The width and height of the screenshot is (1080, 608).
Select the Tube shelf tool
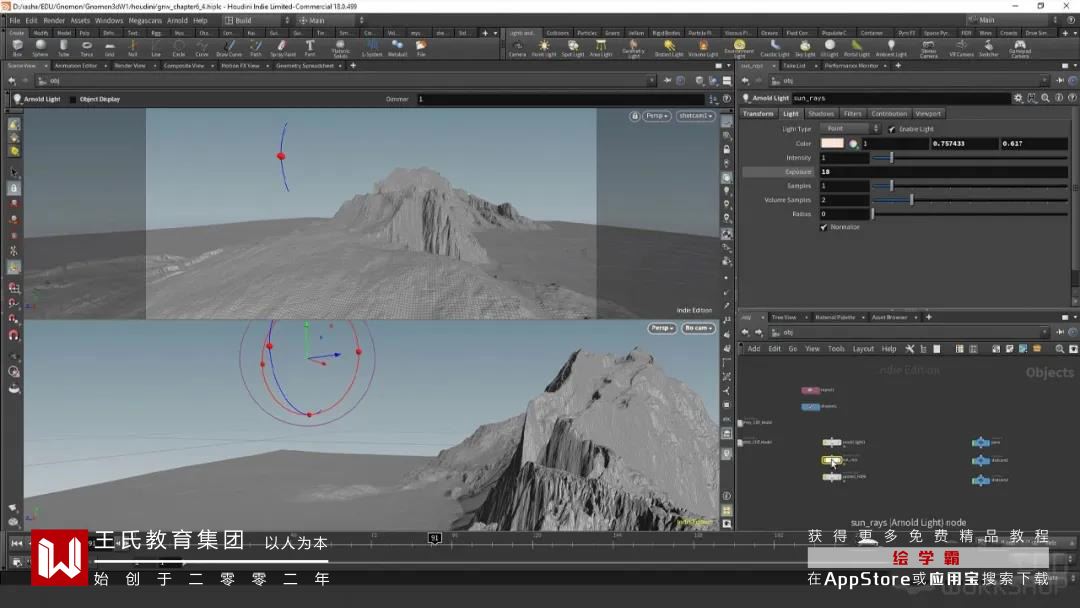63,48
